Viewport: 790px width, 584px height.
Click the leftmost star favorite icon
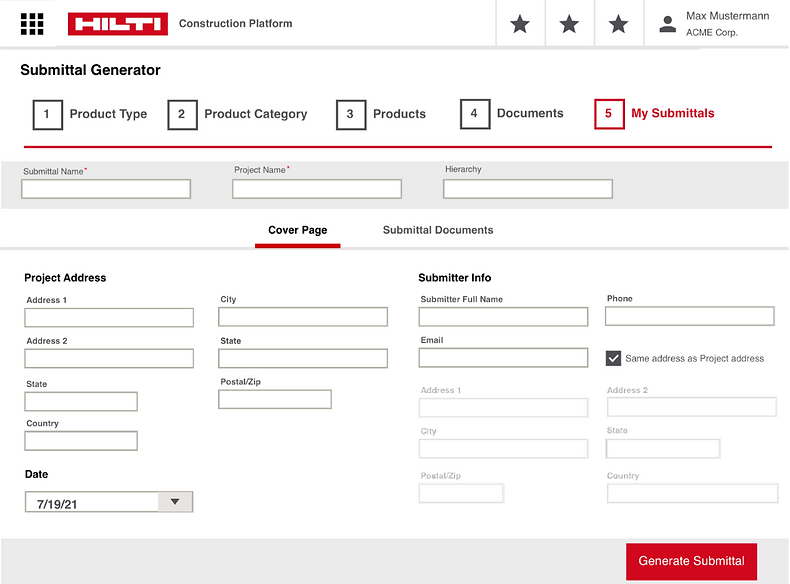click(520, 24)
